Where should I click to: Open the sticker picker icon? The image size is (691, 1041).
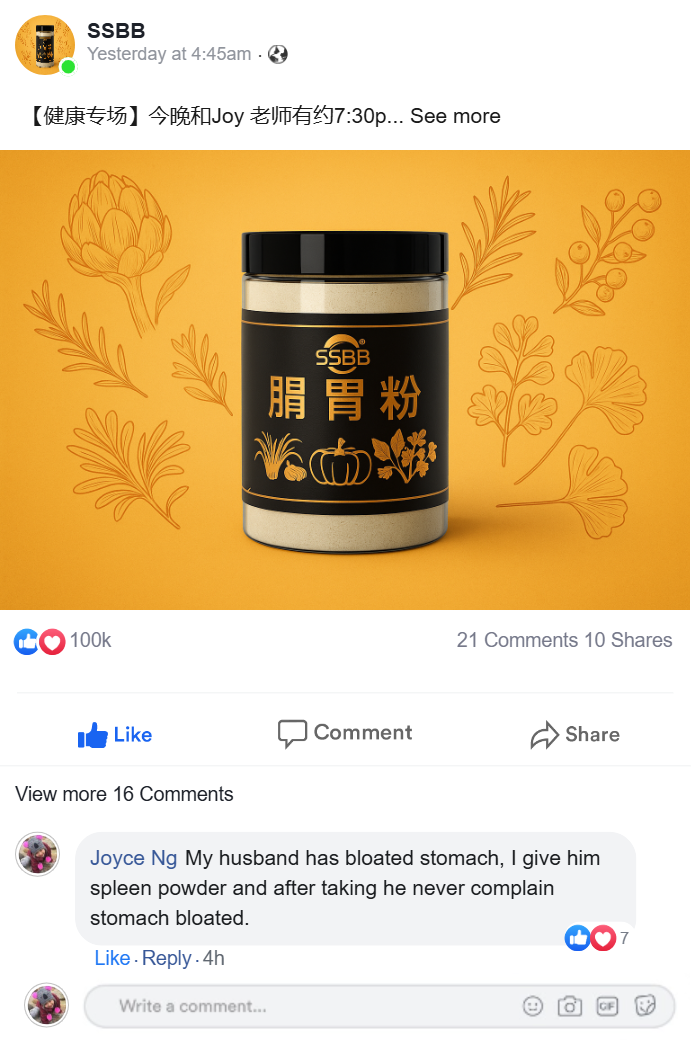coord(645,1006)
